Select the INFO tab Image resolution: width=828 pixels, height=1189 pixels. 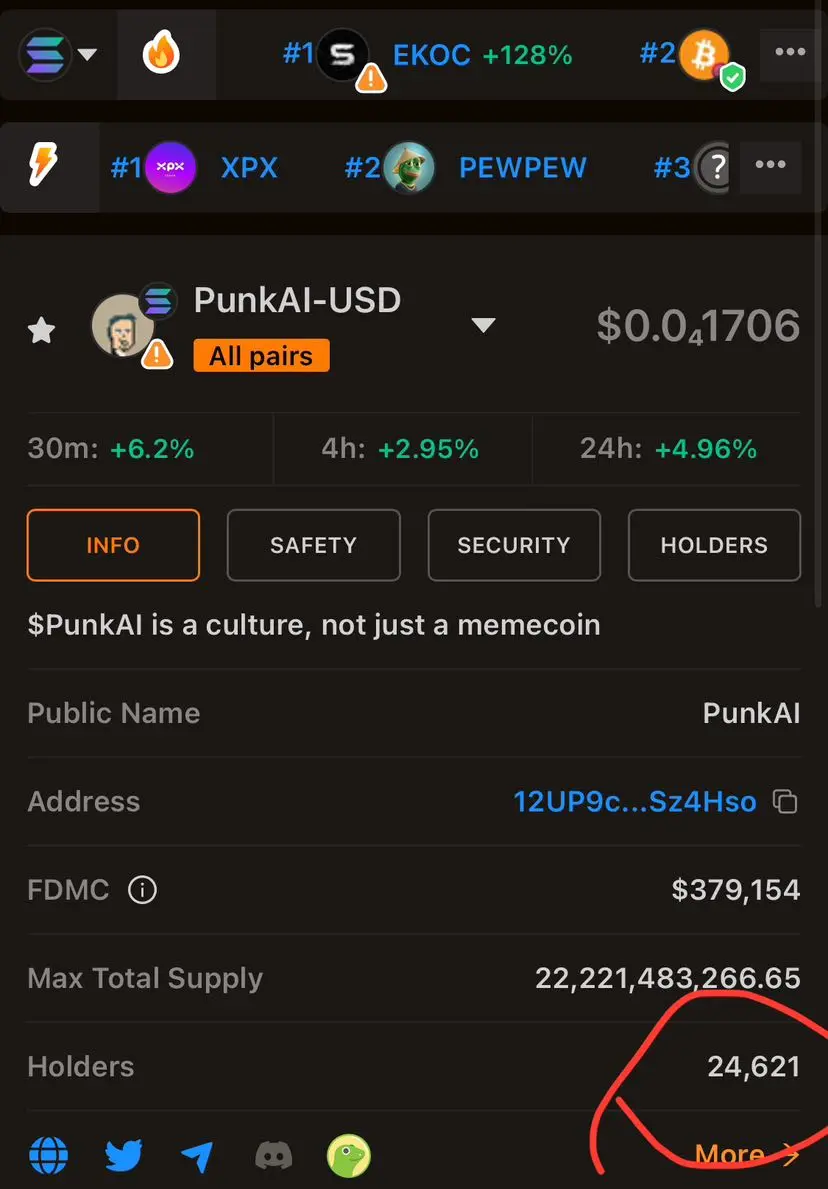tap(113, 545)
